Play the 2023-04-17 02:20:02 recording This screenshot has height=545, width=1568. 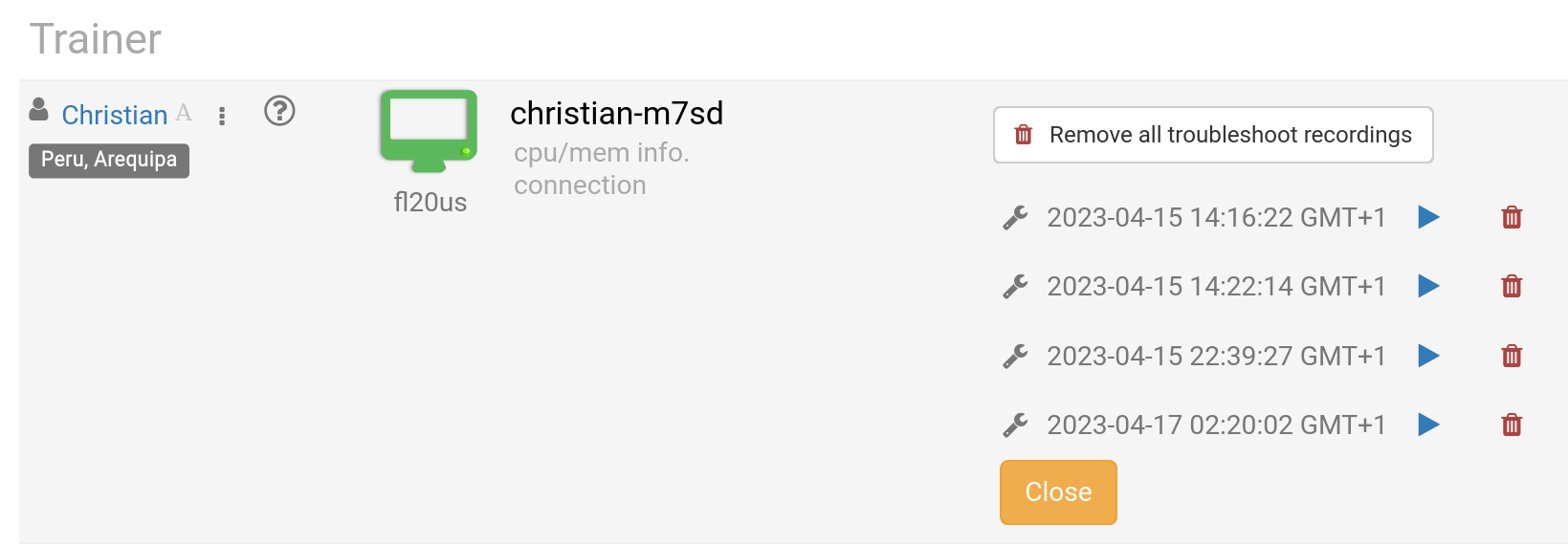1428,425
